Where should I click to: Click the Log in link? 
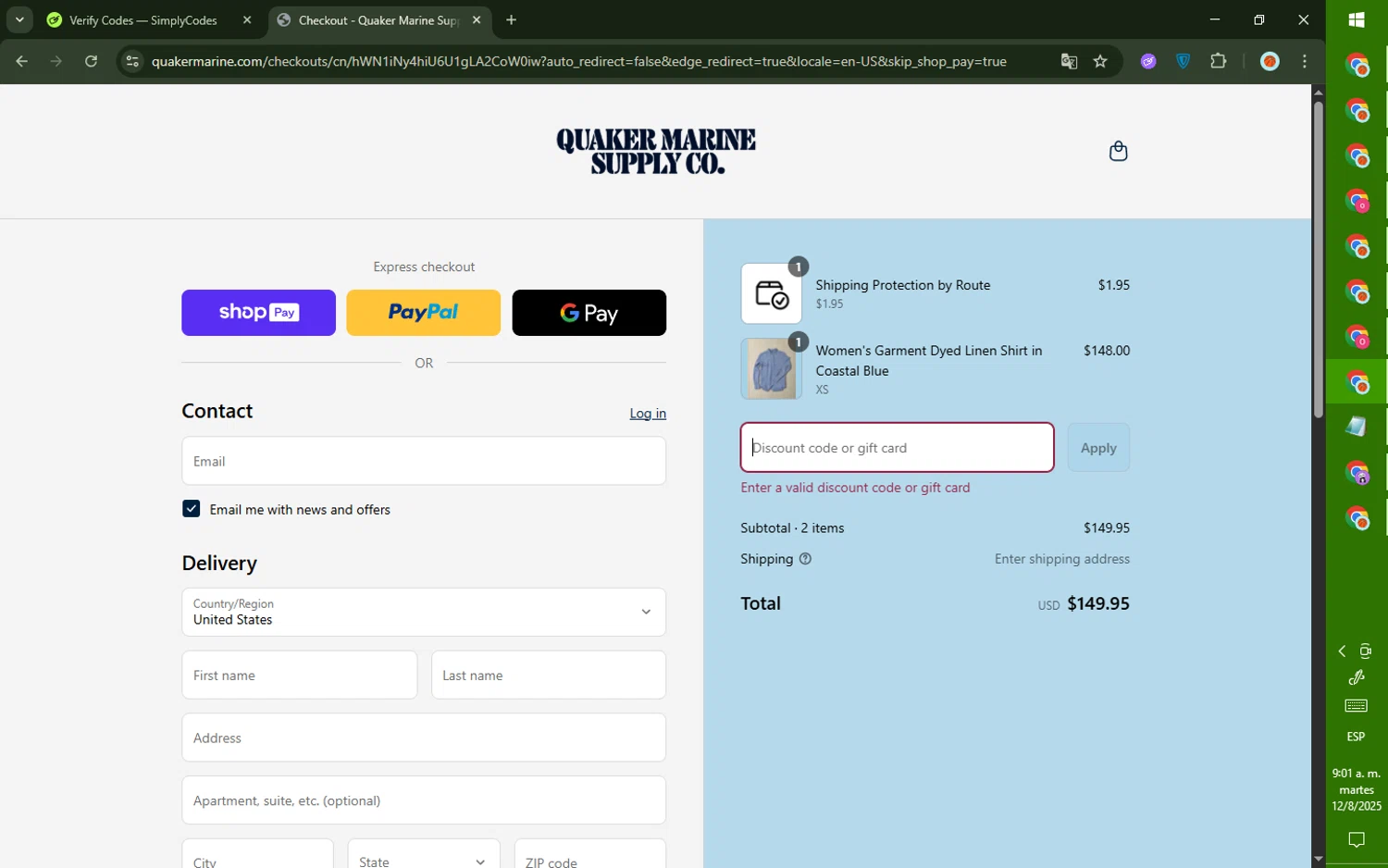(x=648, y=414)
